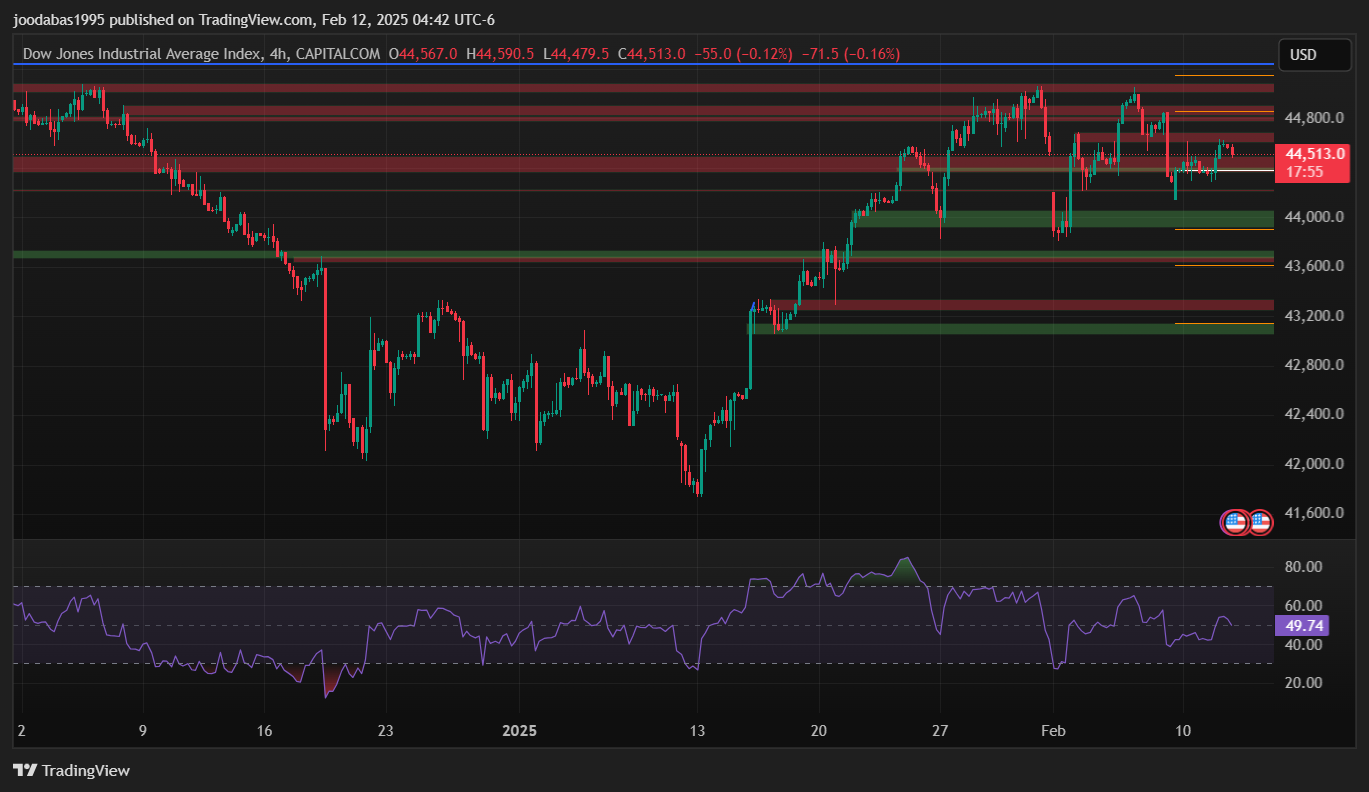Select the 4h interval label in chart legend
Viewport: 1369px width, 792px height.
(278, 54)
